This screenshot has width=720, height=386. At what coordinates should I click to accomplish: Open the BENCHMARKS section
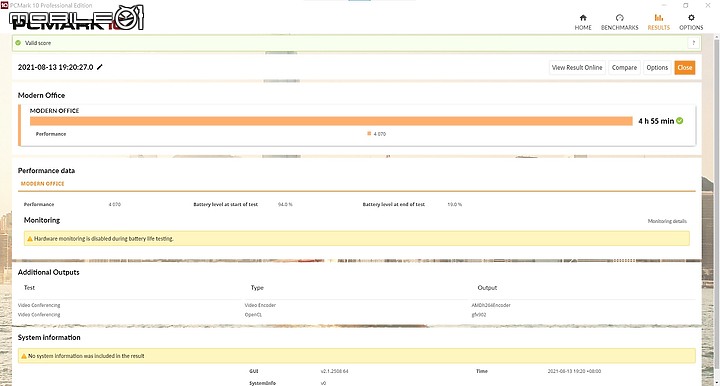(619, 22)
